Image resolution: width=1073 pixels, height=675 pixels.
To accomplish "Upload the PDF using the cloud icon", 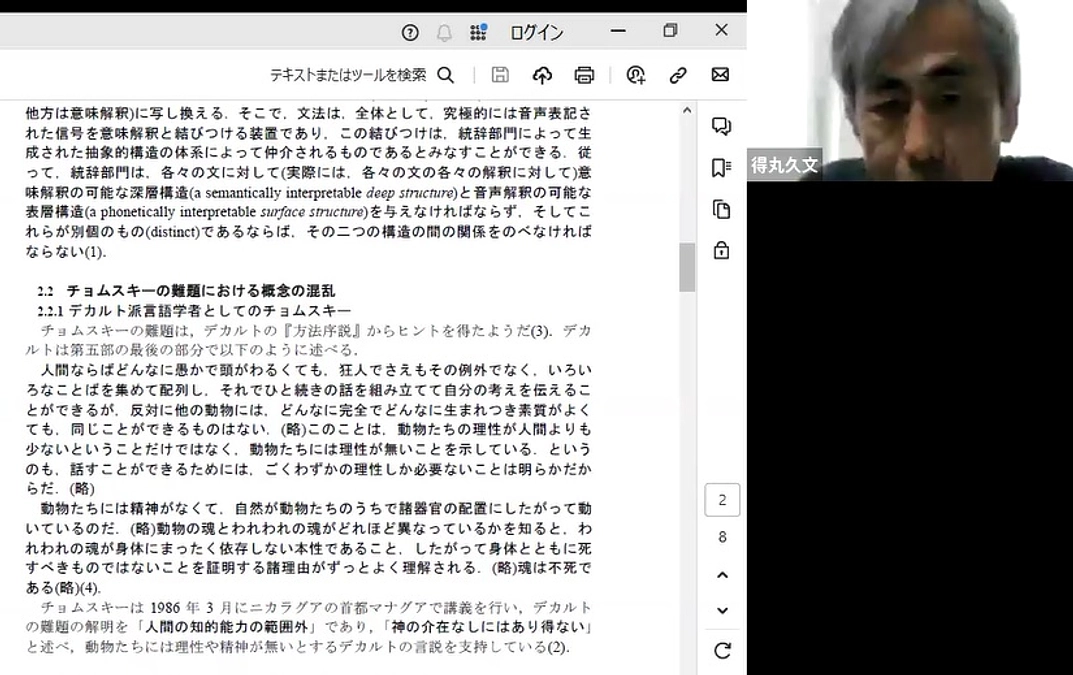I will 541,74.
